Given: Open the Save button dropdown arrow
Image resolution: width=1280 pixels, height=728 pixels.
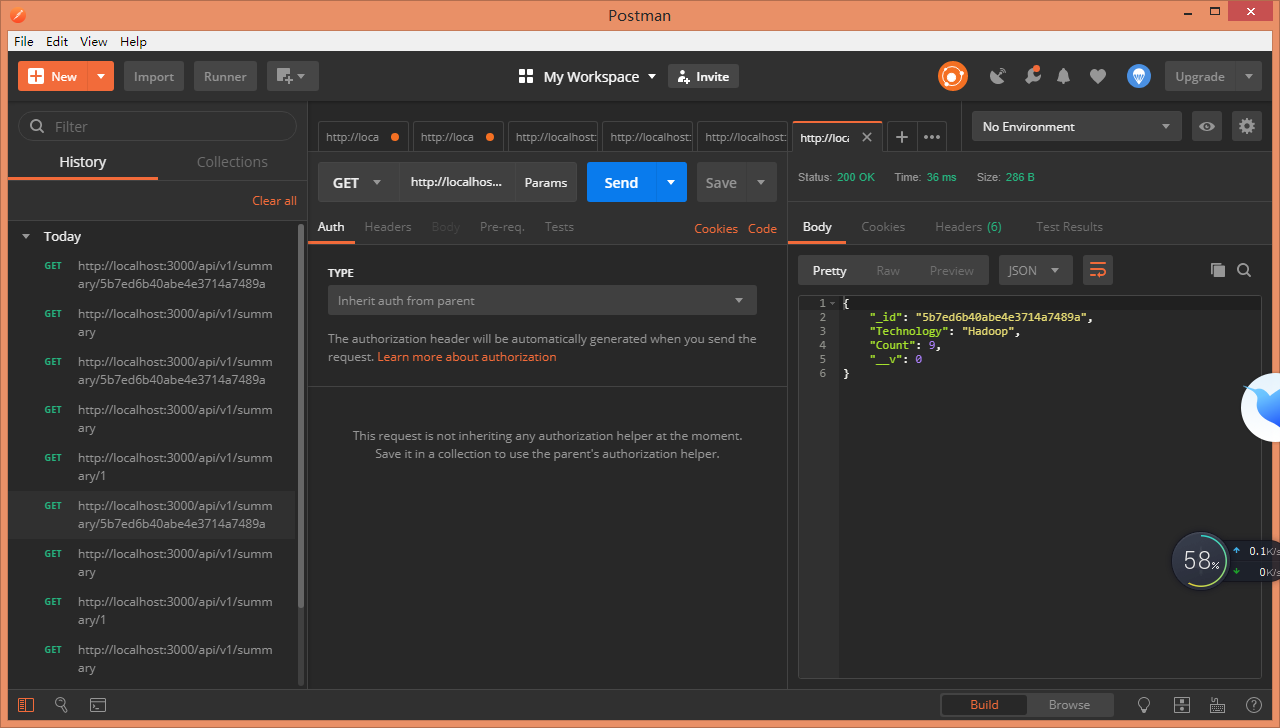Looking at the screenshot, I should (x=761, y=182).
